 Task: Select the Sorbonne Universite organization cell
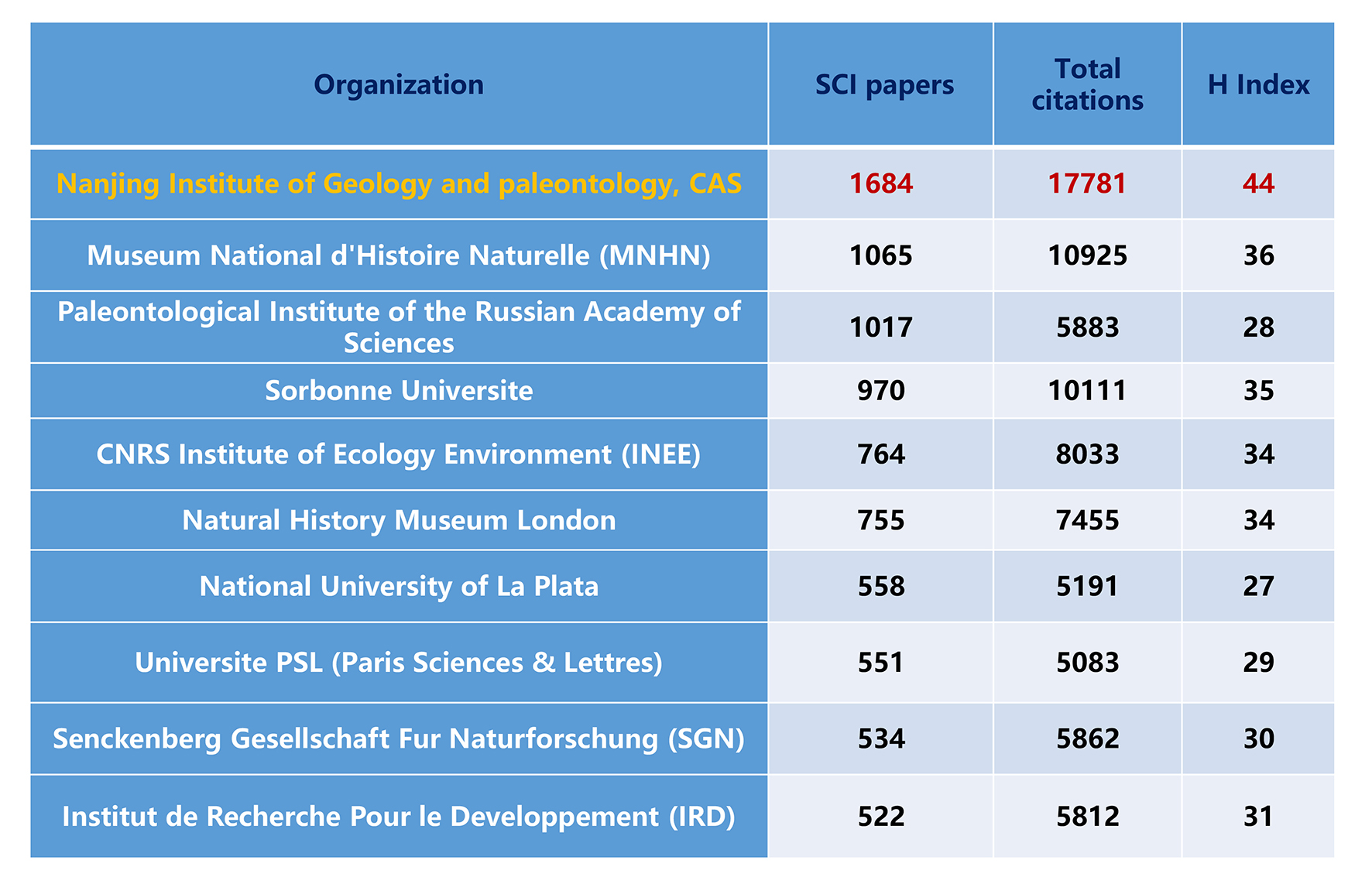[399, 390]
